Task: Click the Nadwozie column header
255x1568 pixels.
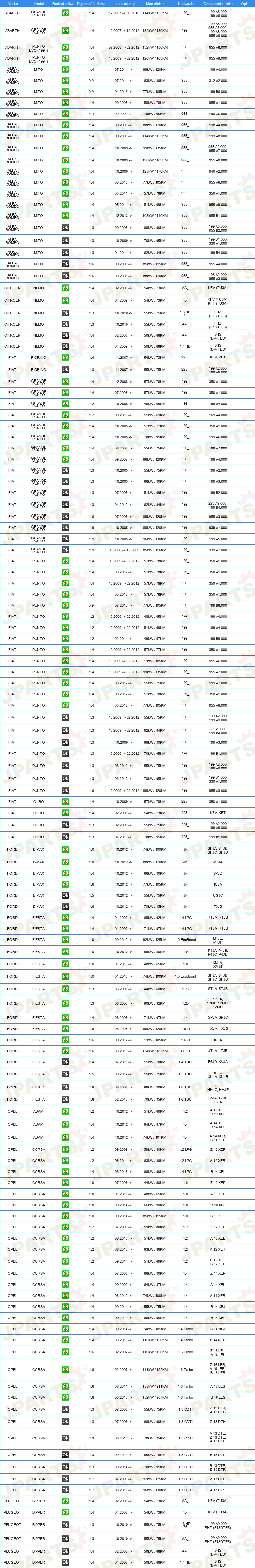Action: point(186,3)
